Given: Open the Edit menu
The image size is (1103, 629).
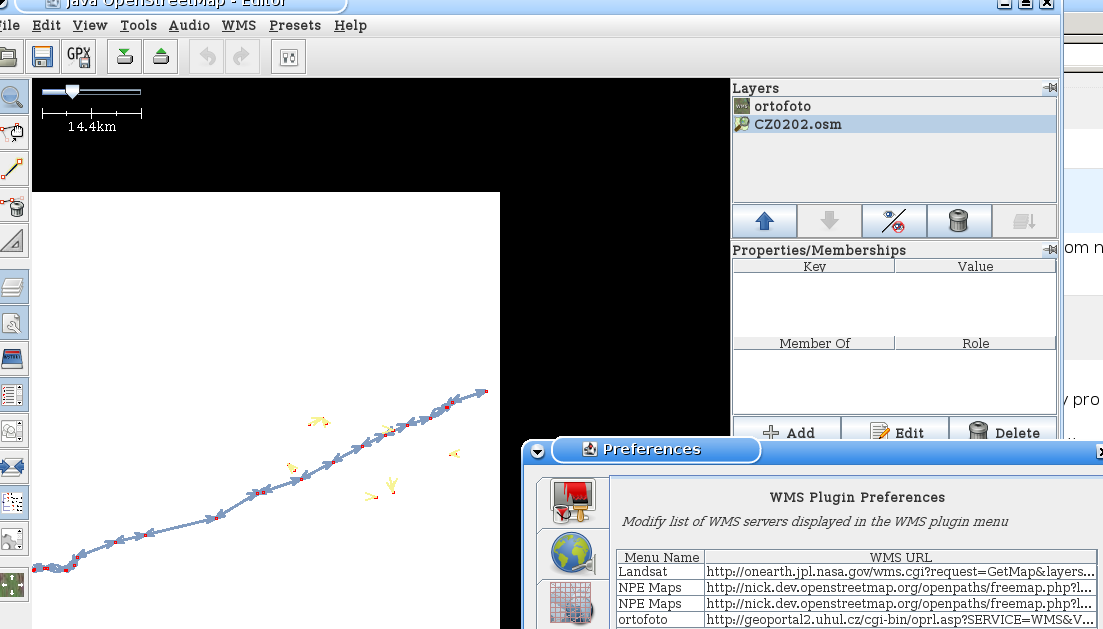Looking at the screenshot, I should (x=46, y=25).
